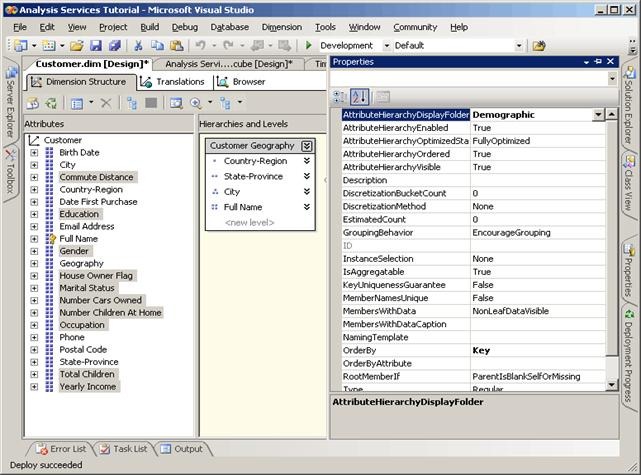The width and height of the screenshot is (641, 475).
Task: Switch to the Translations tab
Action: pos(173,82)
